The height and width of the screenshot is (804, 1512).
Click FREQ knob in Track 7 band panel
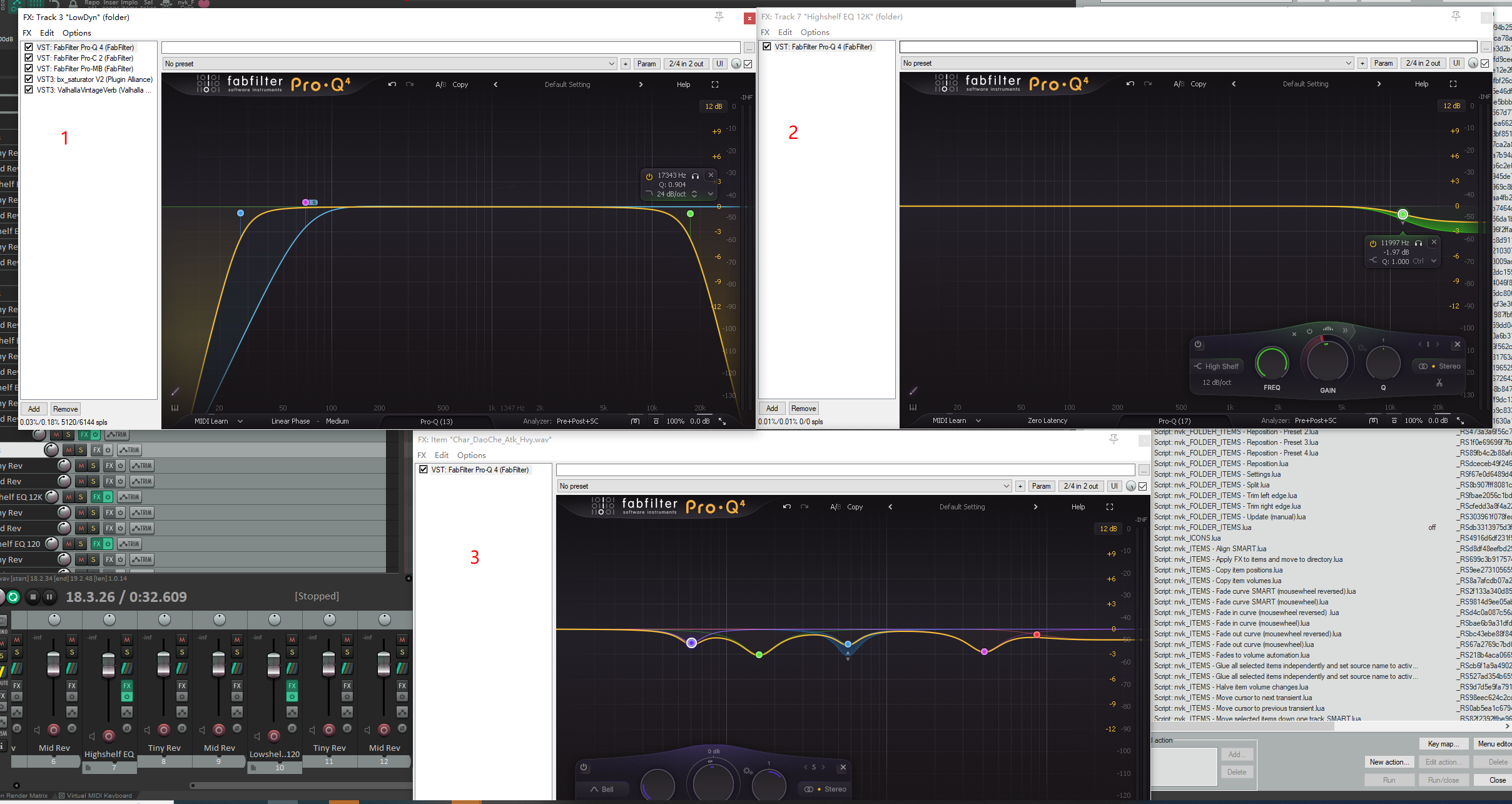point(1272,363)
